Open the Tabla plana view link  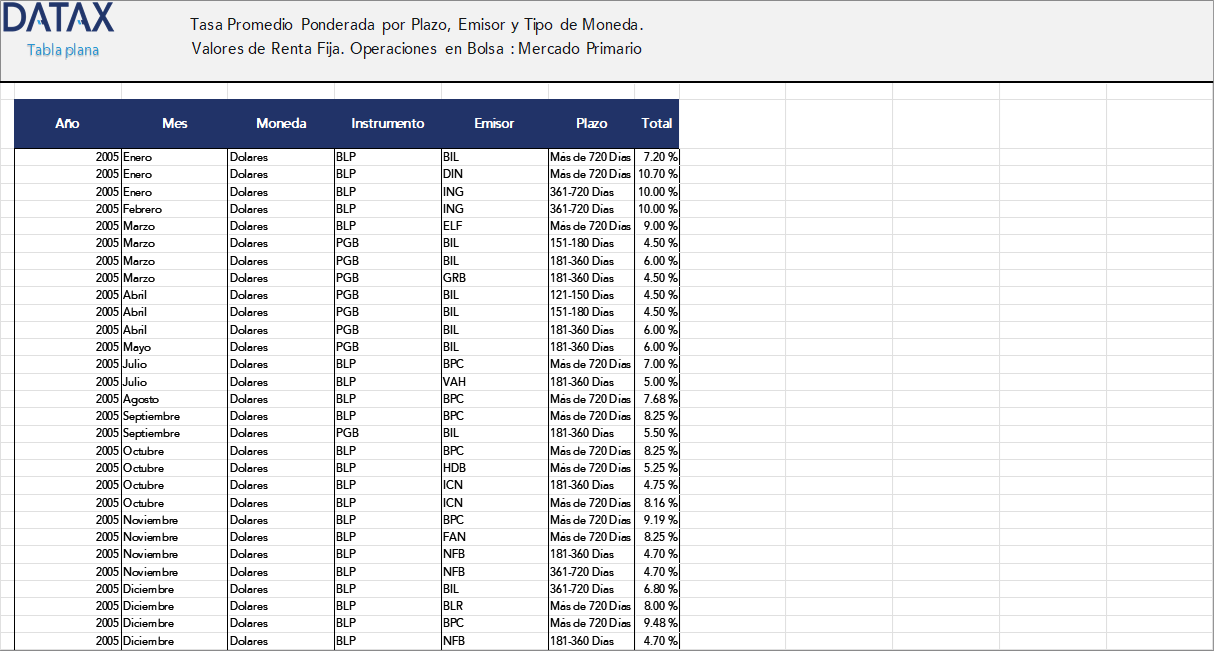60,49
